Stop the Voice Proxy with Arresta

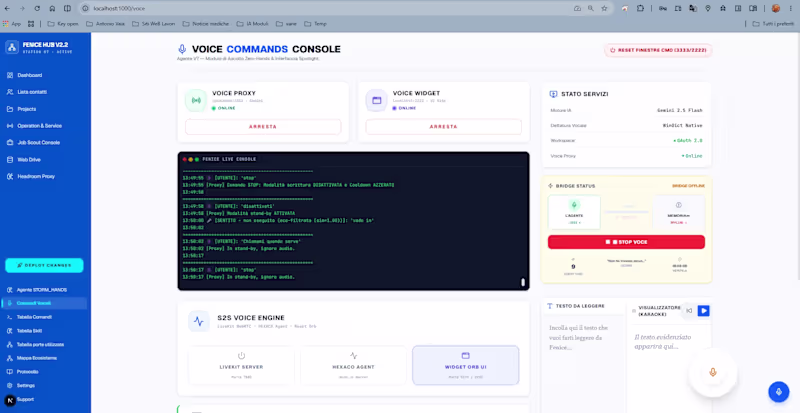[263, 127]
